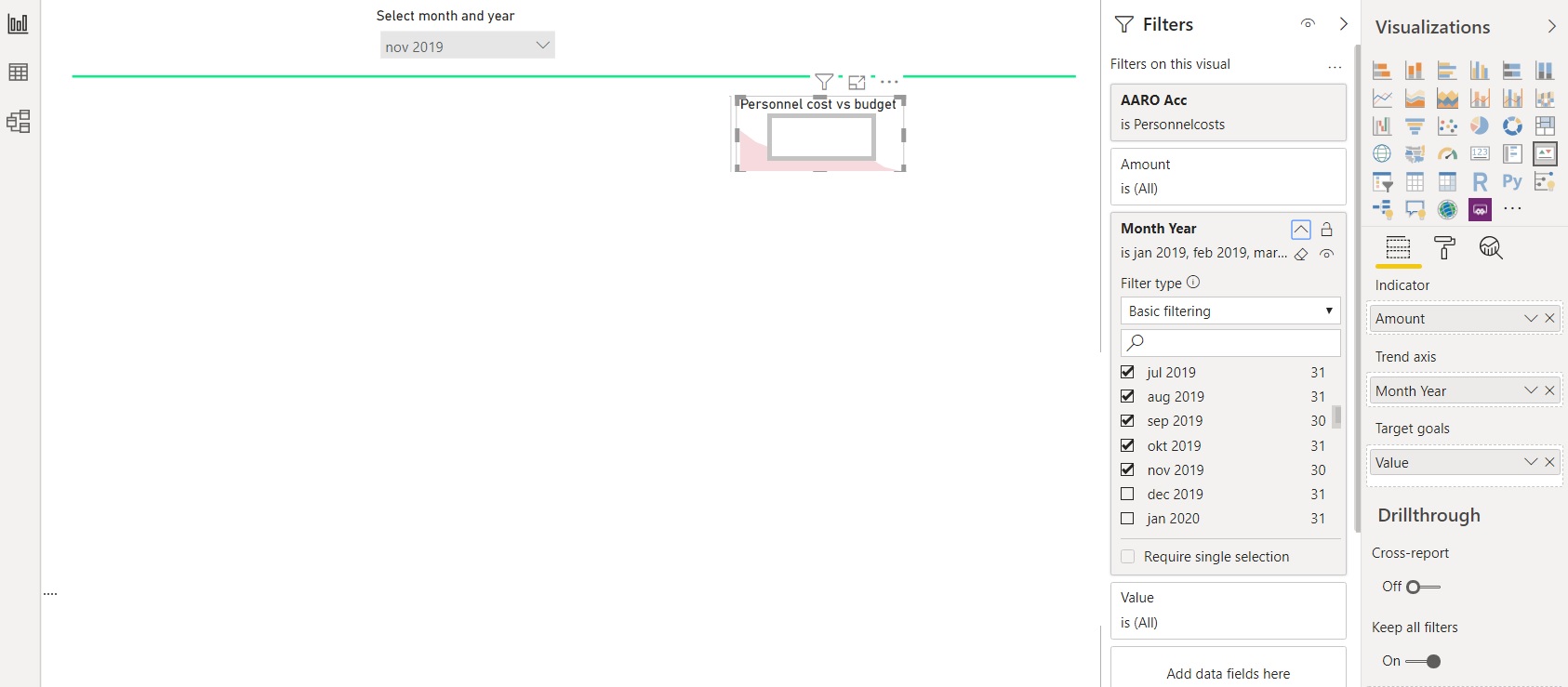The height and width of the screenshot is (687, 1568).
Task: Uncheck nov 2019 in filter list
Action: (1127, 469)
